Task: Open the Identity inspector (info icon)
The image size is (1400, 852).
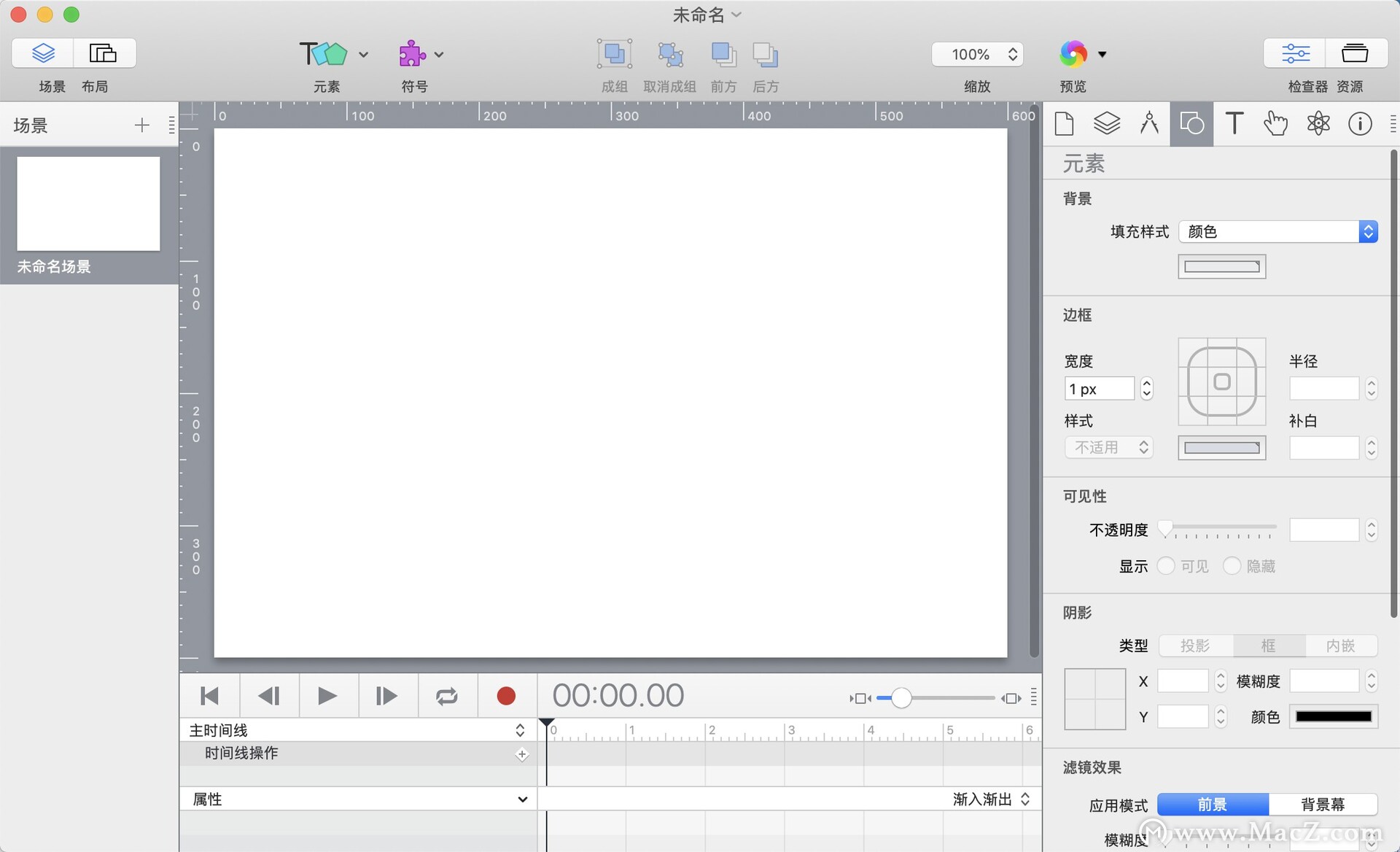Action: coord(1360,123)
